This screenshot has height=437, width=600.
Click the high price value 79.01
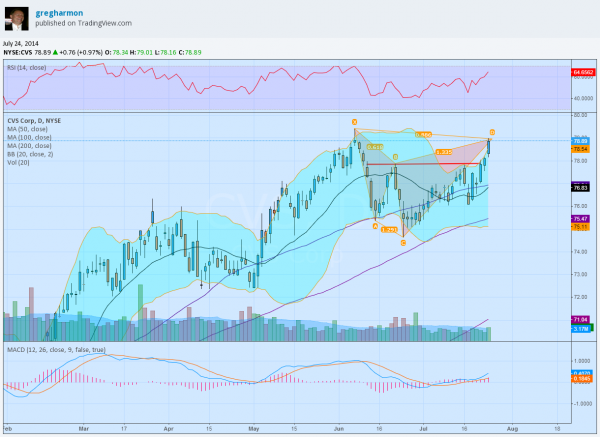(x=145, y=52)
